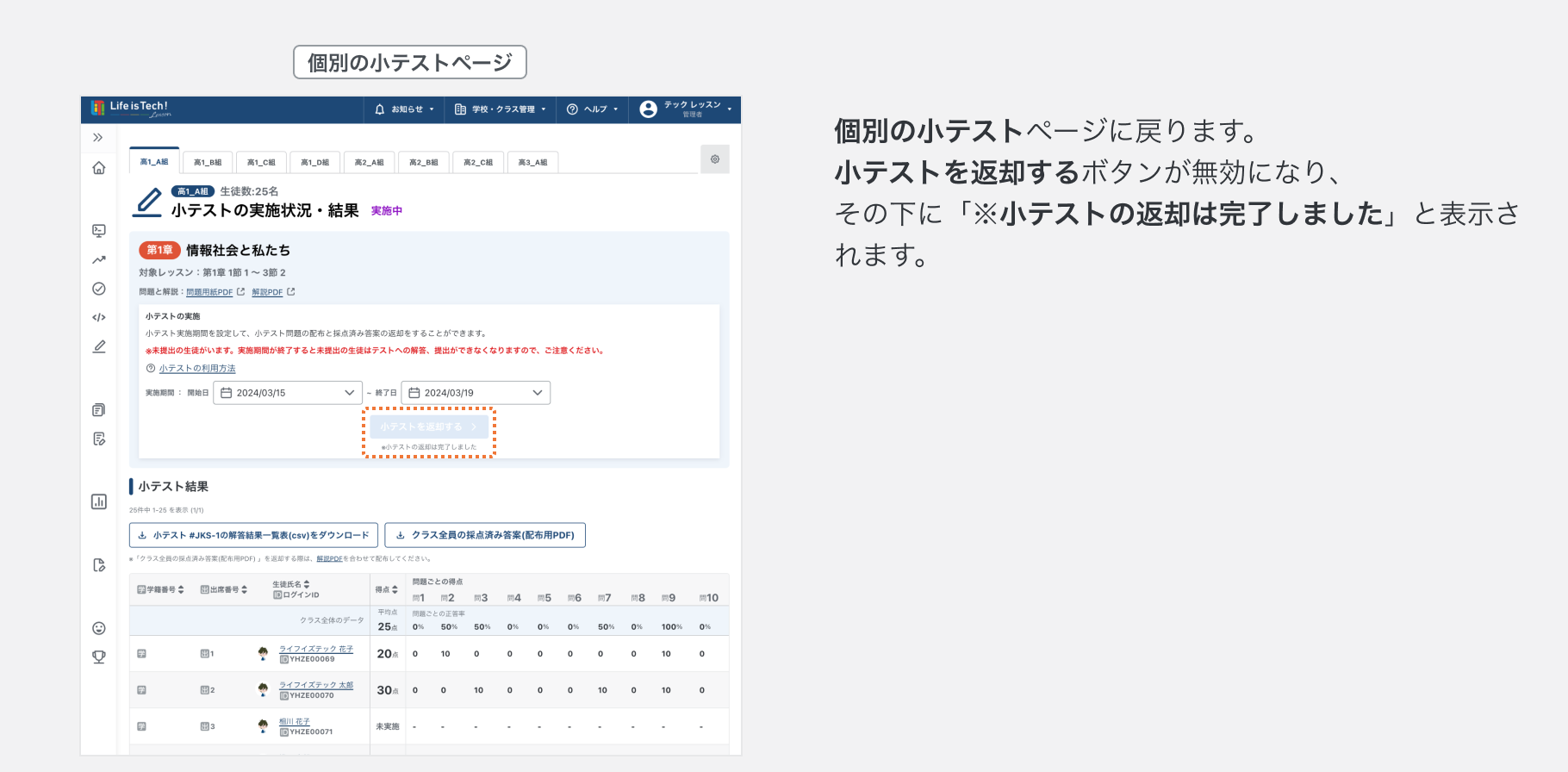
Task: Click the 実施中 status label
Action: (387, 211)
